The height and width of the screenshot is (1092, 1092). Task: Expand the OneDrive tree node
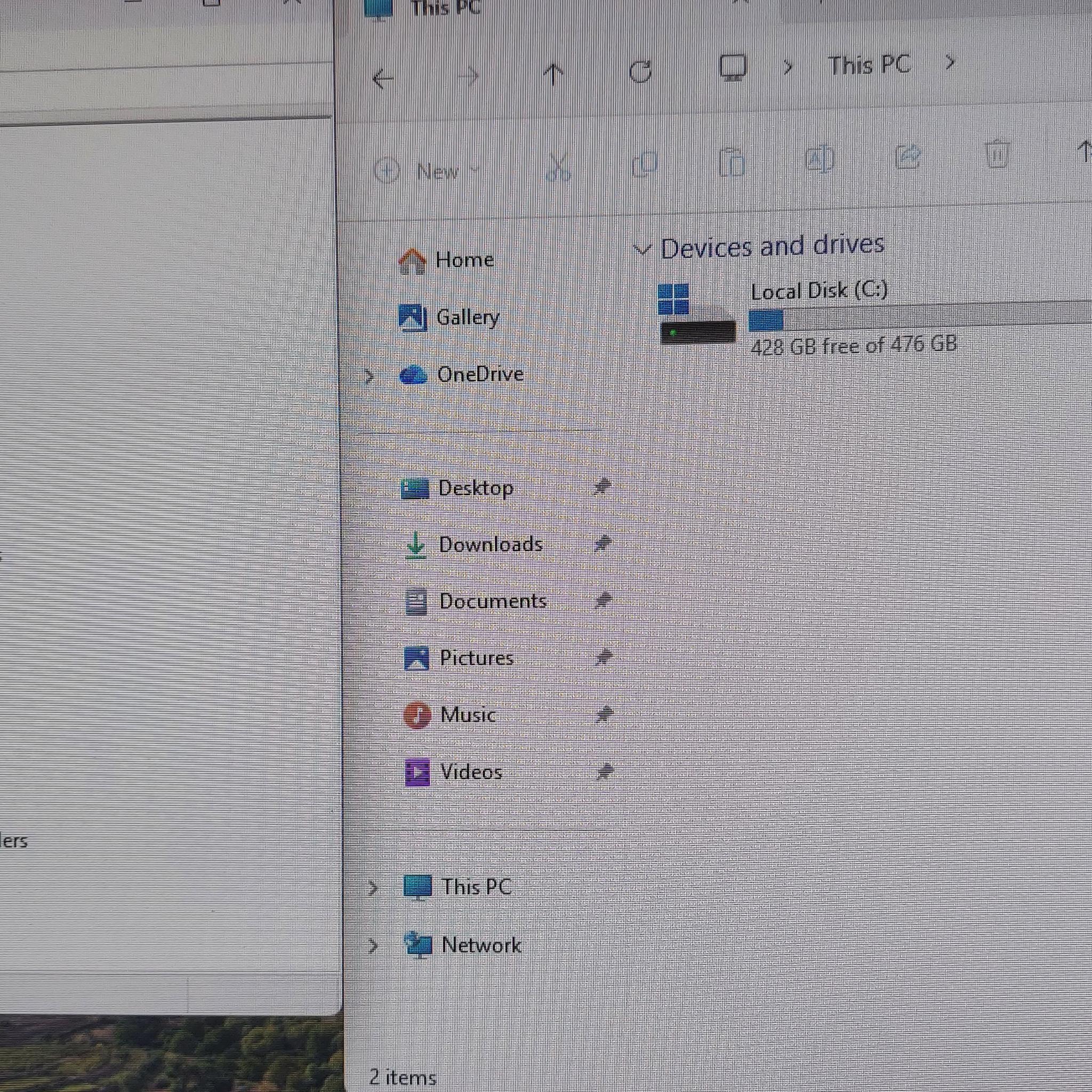coord(370,376)
